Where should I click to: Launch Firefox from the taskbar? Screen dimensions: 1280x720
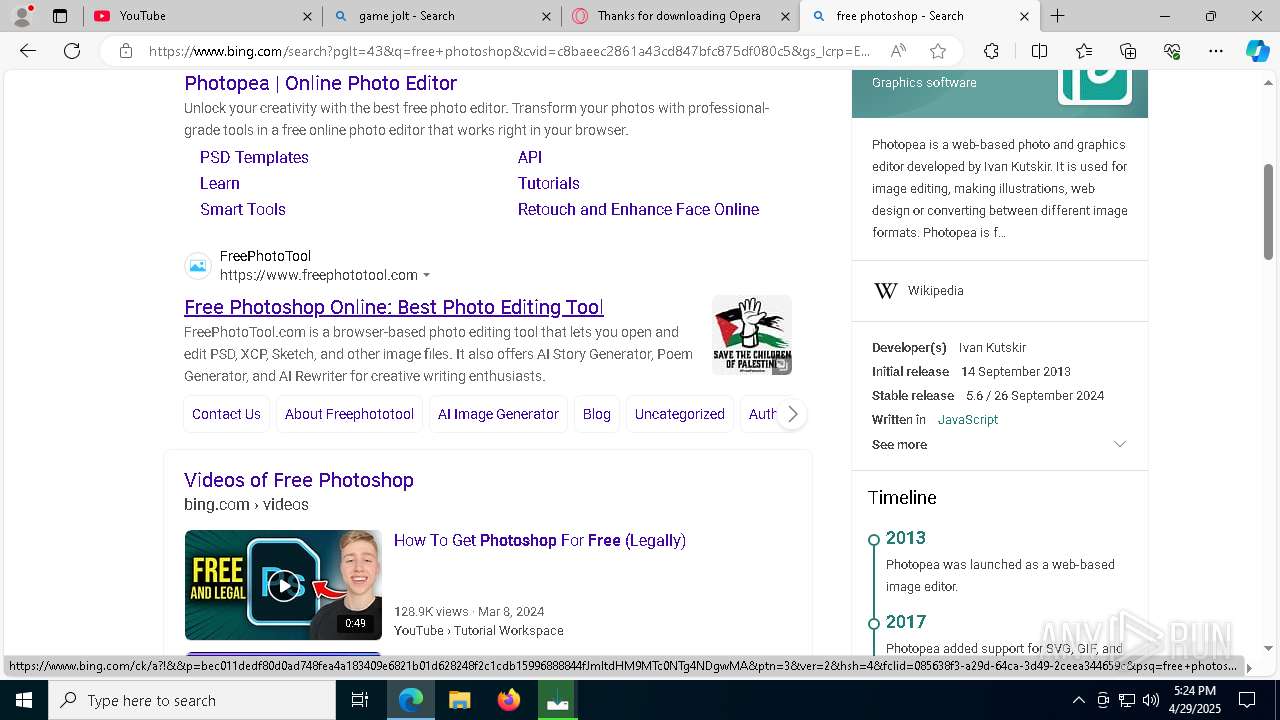pos(509,700)
